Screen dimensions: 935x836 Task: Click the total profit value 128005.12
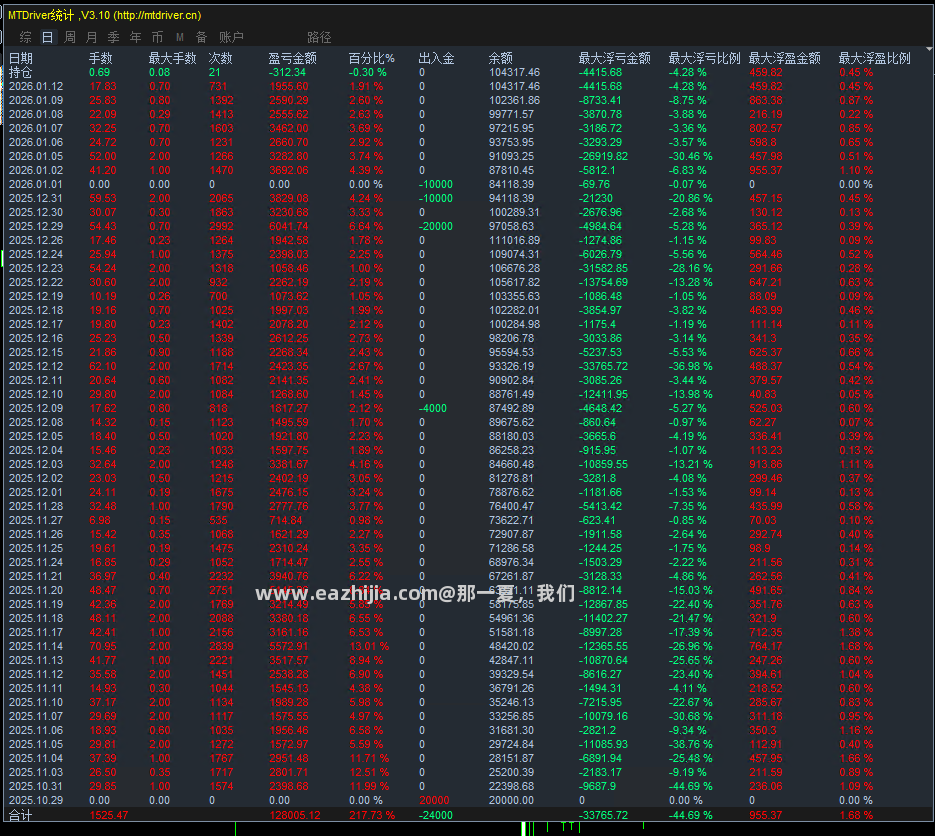point(295,815)
